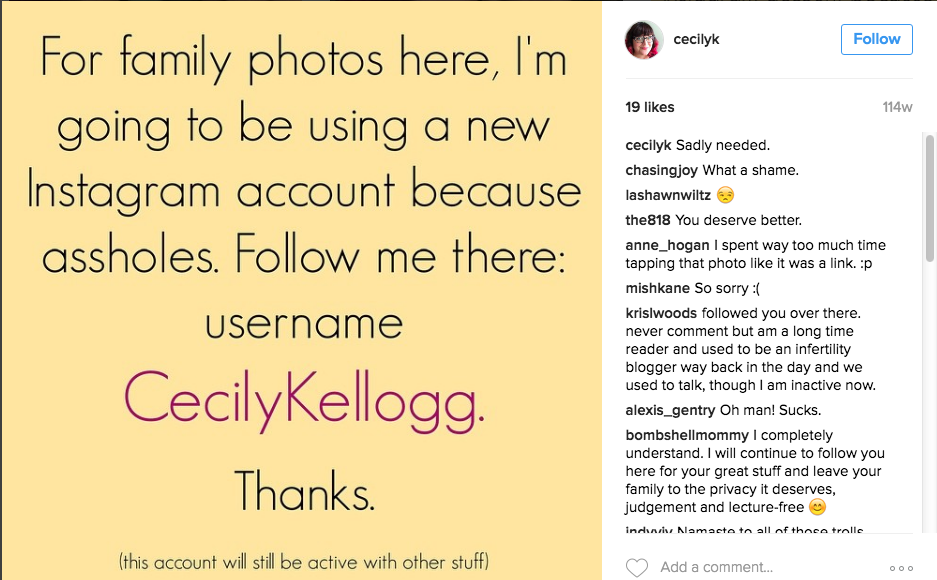The width and height of the screenshot is (937, 580).
Task: Follow the cecilyk account
Action: coord(877,39)
